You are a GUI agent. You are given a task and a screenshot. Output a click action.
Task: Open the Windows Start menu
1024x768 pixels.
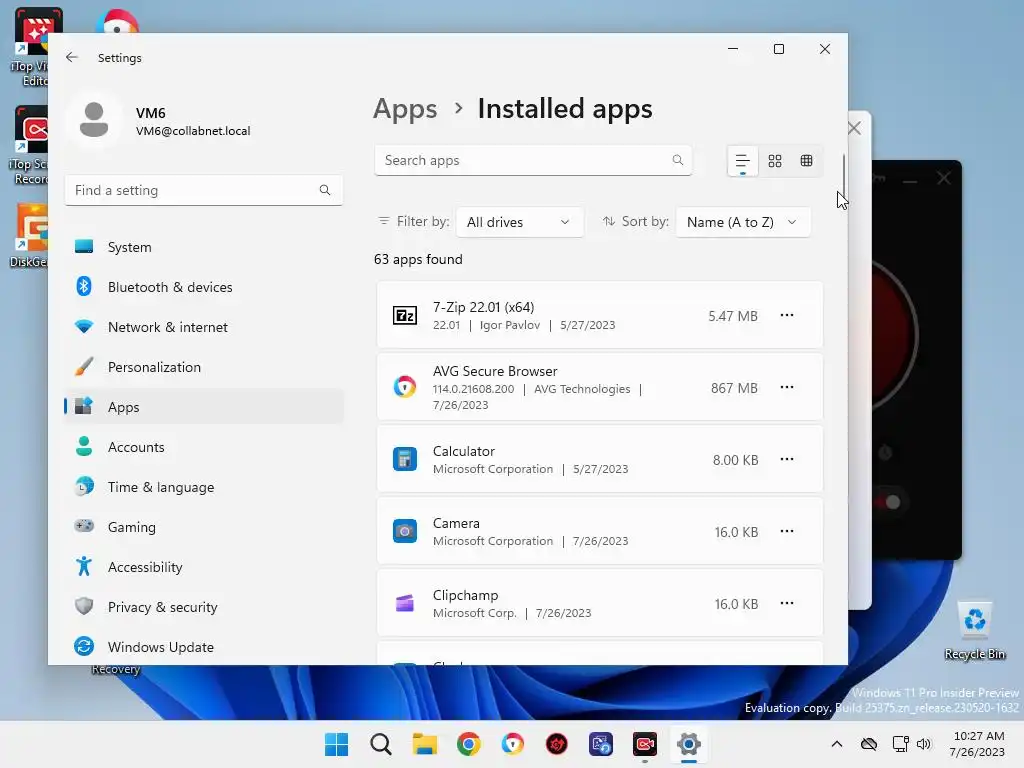(x=336, y=744)
